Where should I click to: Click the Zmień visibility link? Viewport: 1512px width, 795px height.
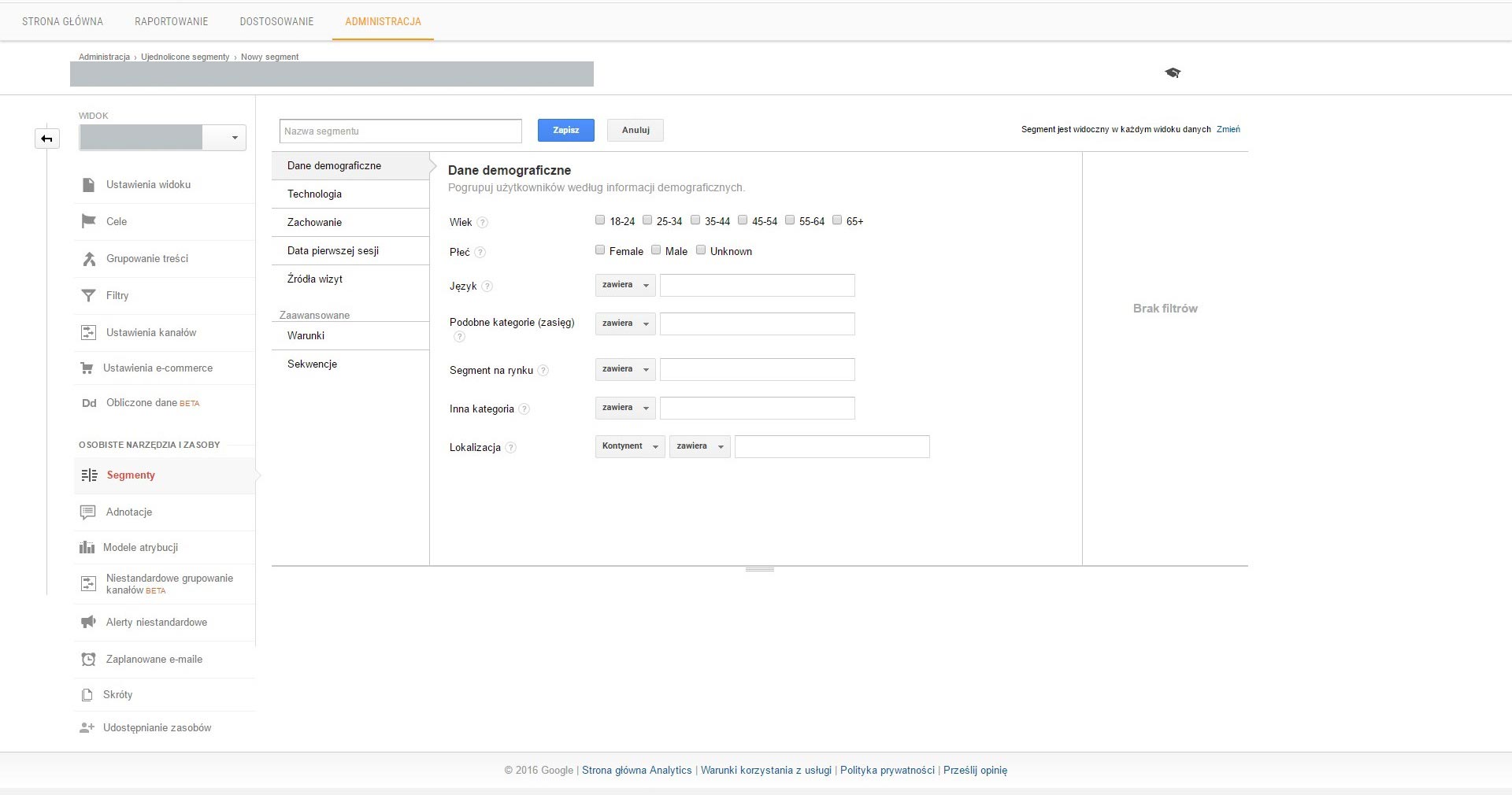coord(1228,129)
